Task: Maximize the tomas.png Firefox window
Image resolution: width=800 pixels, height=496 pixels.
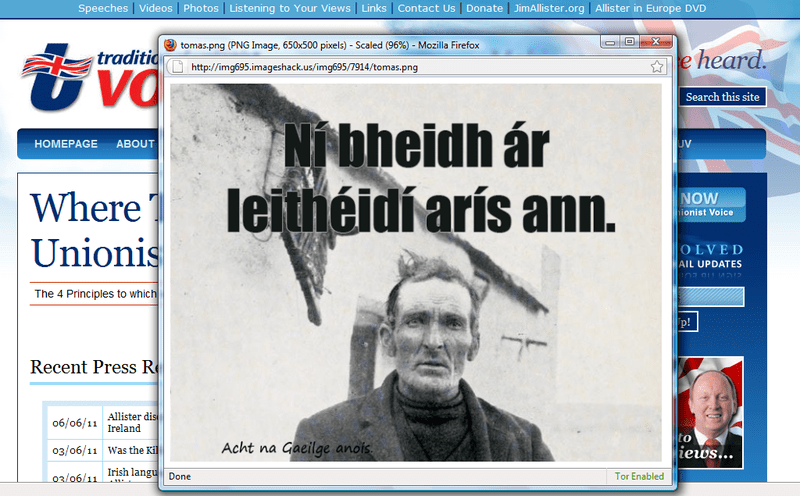Action: pyautogui.click(x=629, y=43)
